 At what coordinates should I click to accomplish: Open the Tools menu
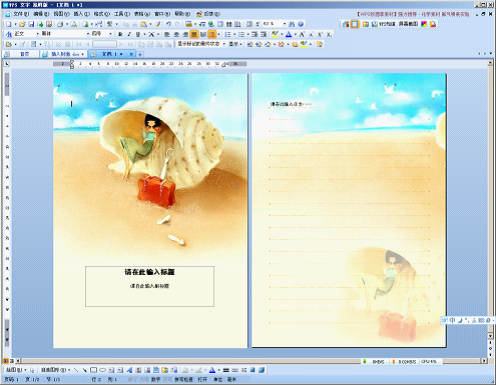point(122,14)
